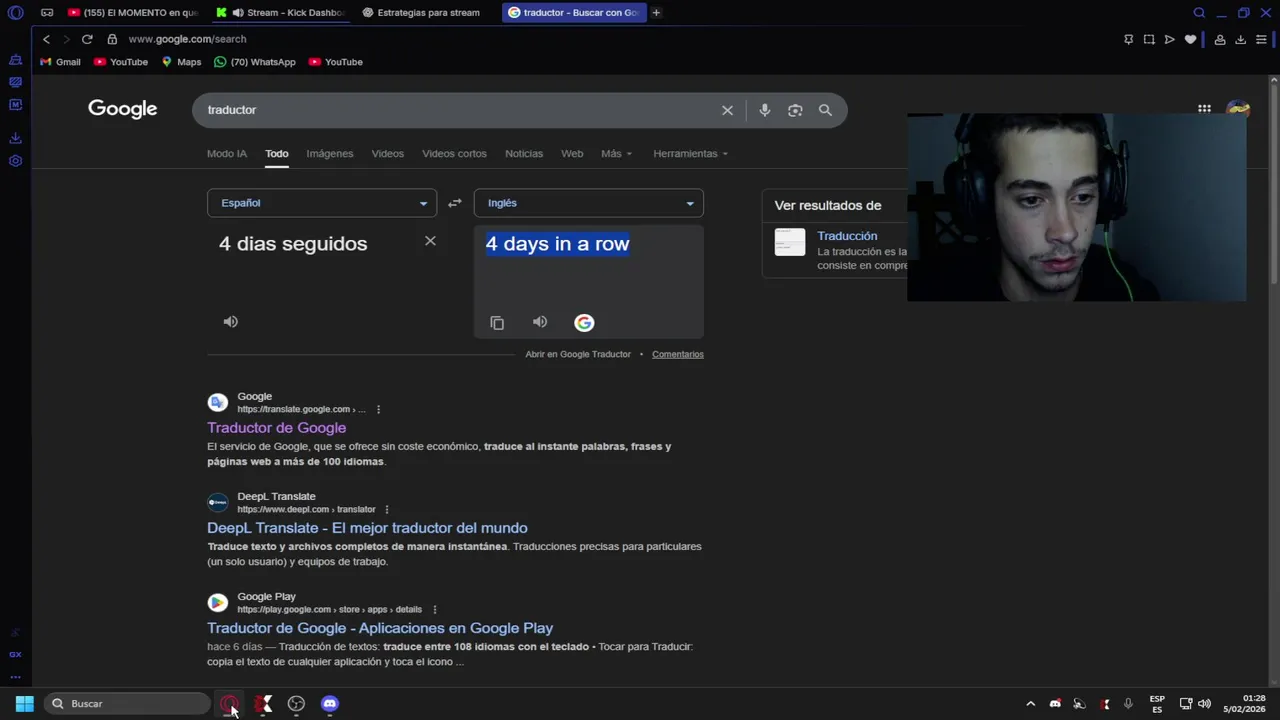This screenshot has height=720, width=1280.
Task: Open options for the DeepL Translate result
Action: [x=386, y=509]
